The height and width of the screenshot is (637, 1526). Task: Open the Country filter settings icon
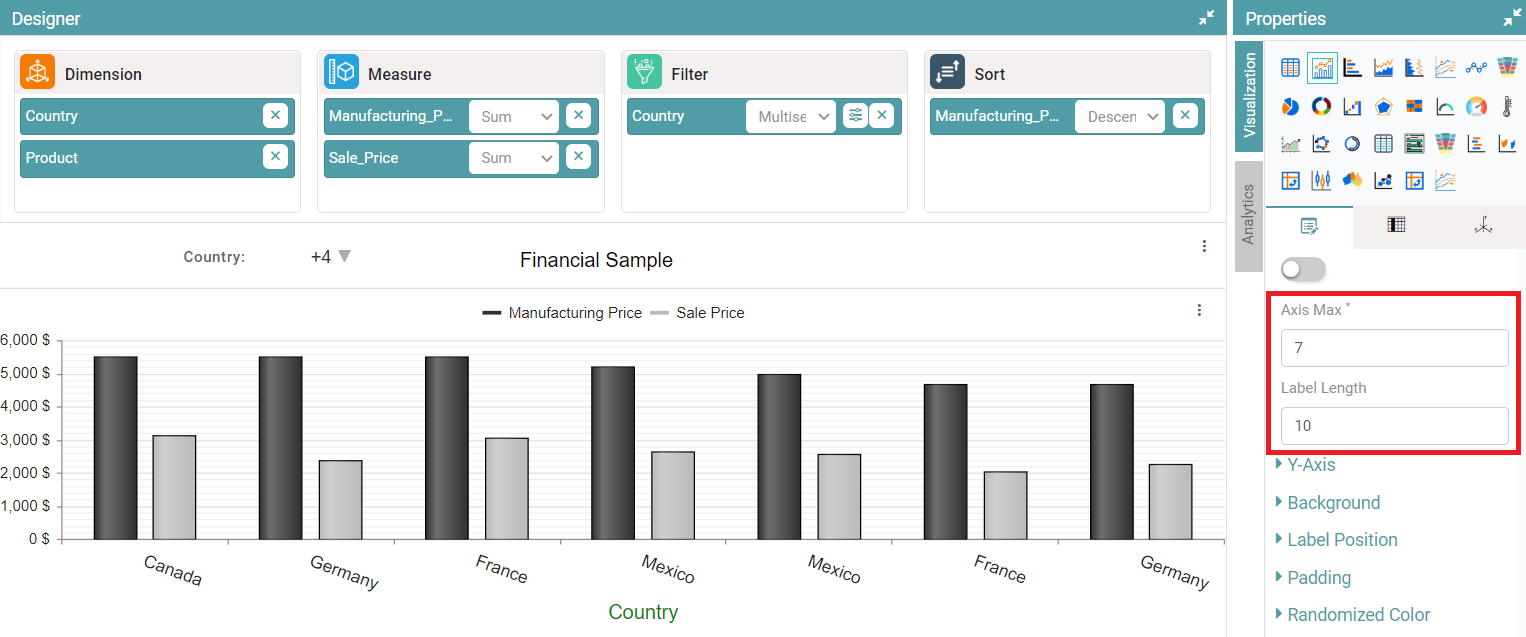pyautogui.click(x=855, y=116)
